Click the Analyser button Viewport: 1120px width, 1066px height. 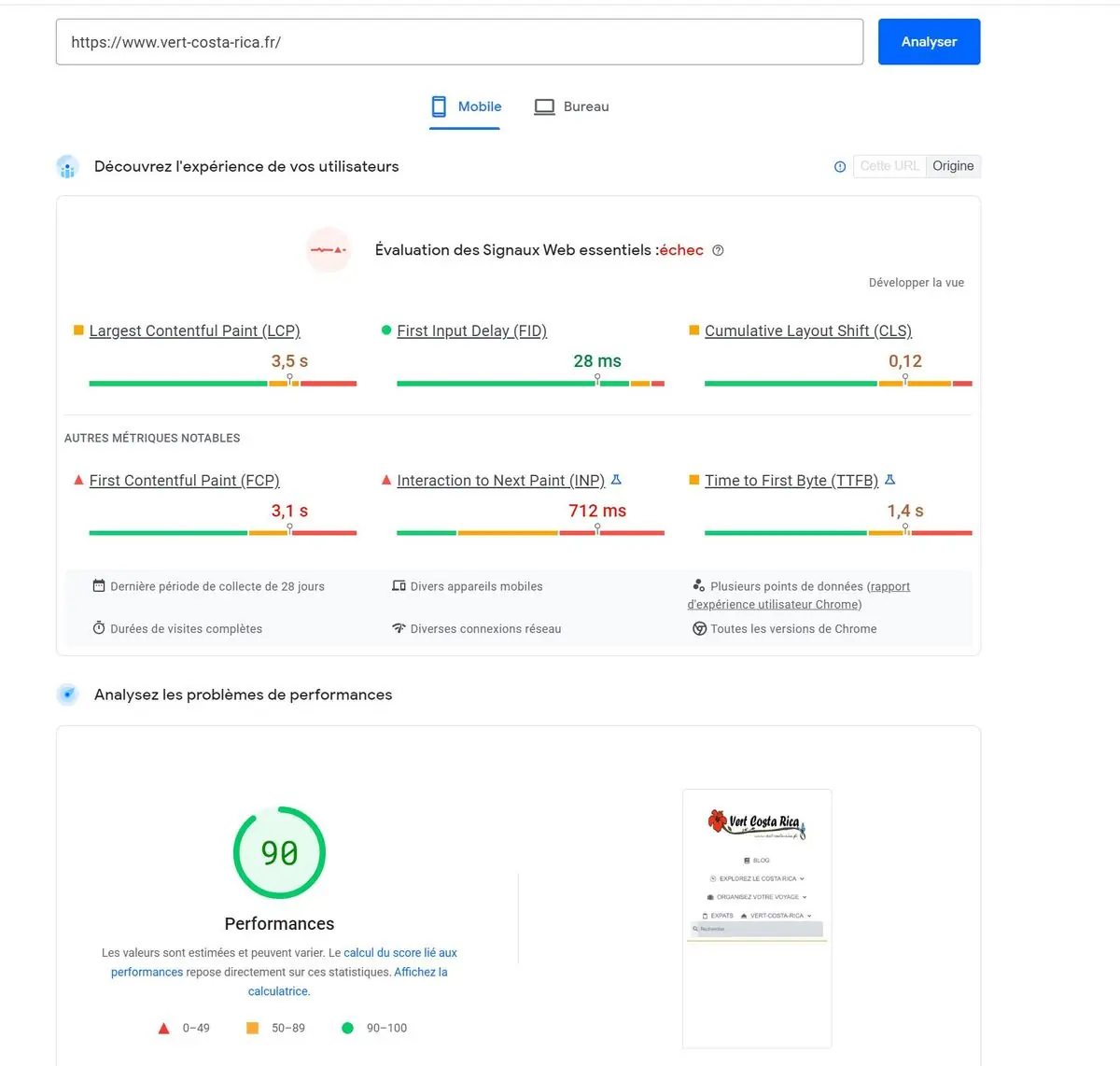click(929, 42)
